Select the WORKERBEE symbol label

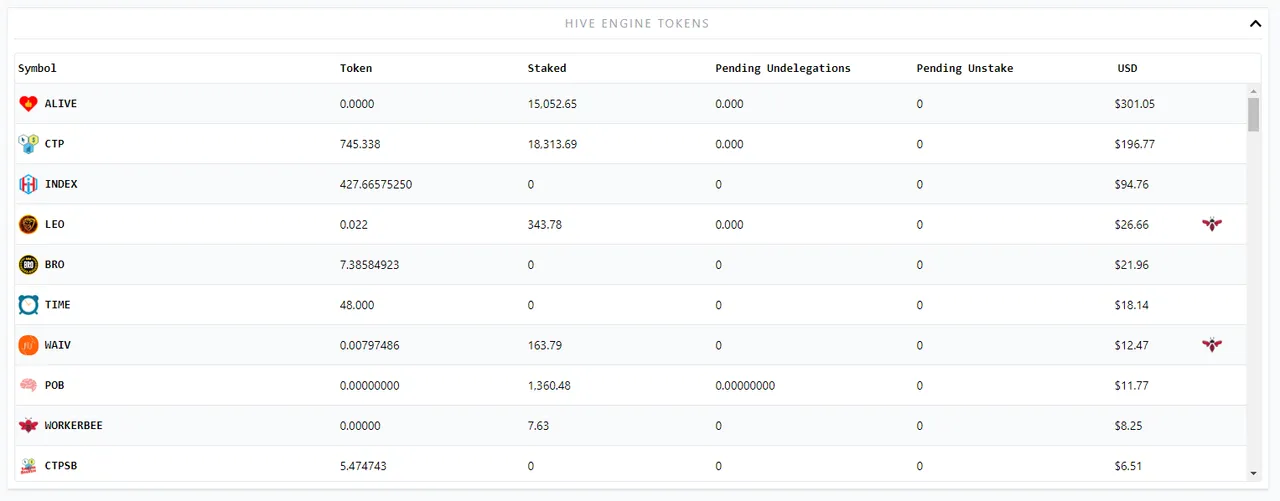coord(74,425)
